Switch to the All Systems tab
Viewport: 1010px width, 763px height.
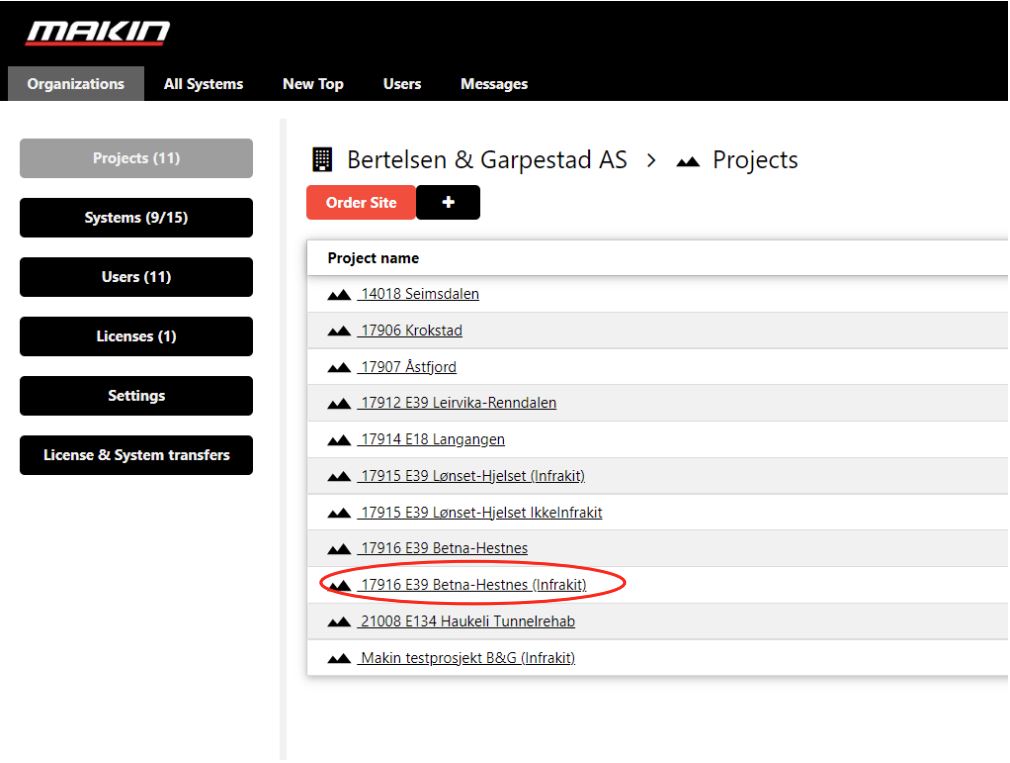point(204,84)
